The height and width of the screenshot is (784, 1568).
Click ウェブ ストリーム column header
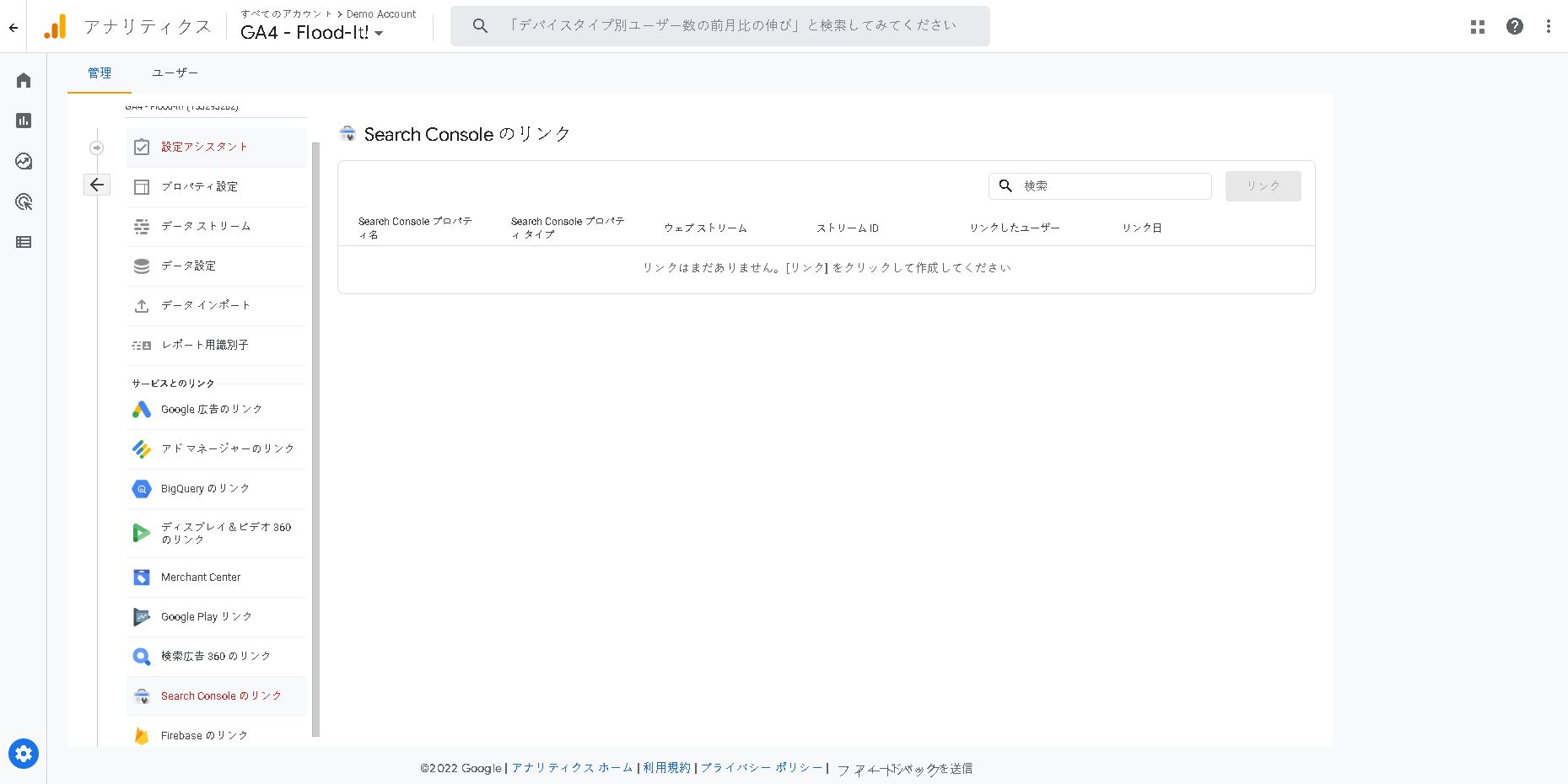pyautogui.click(x=705, y=228)
